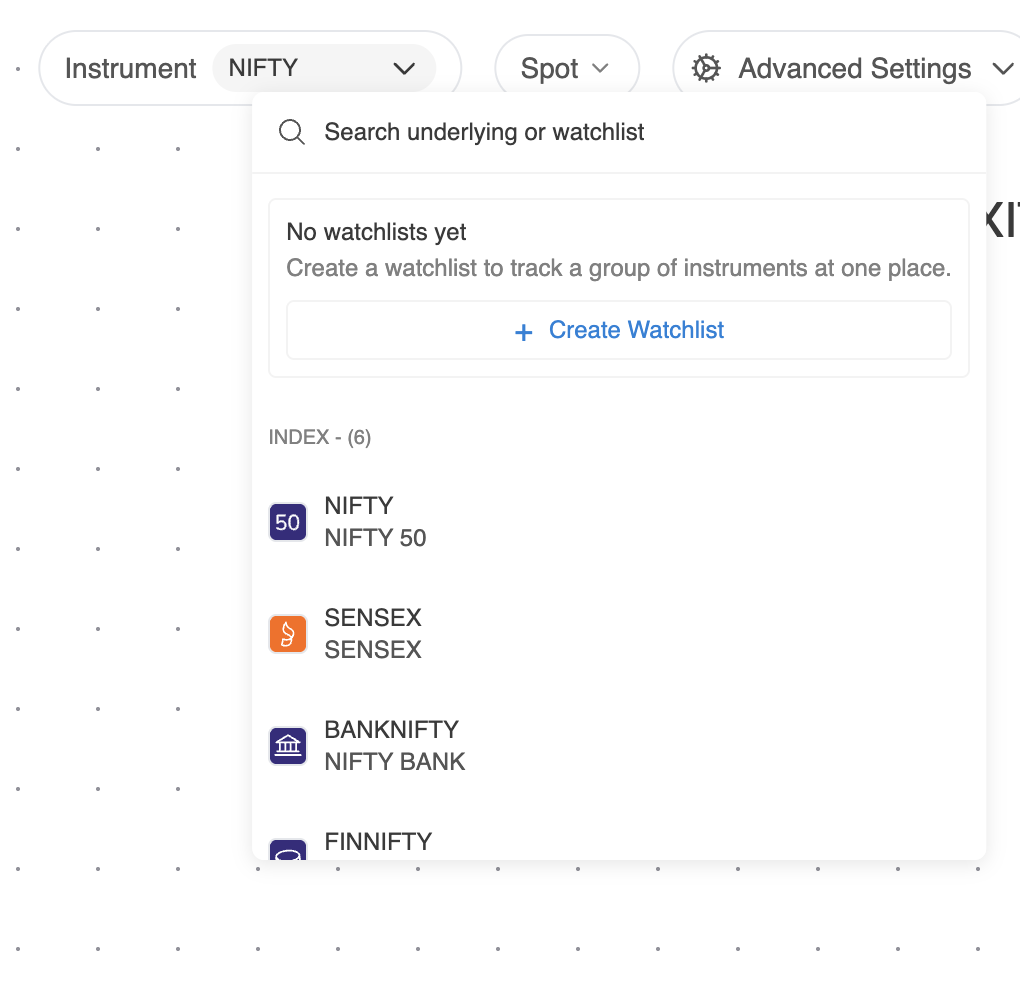Click the 'NIFTY 50' subtitle text

375,538
